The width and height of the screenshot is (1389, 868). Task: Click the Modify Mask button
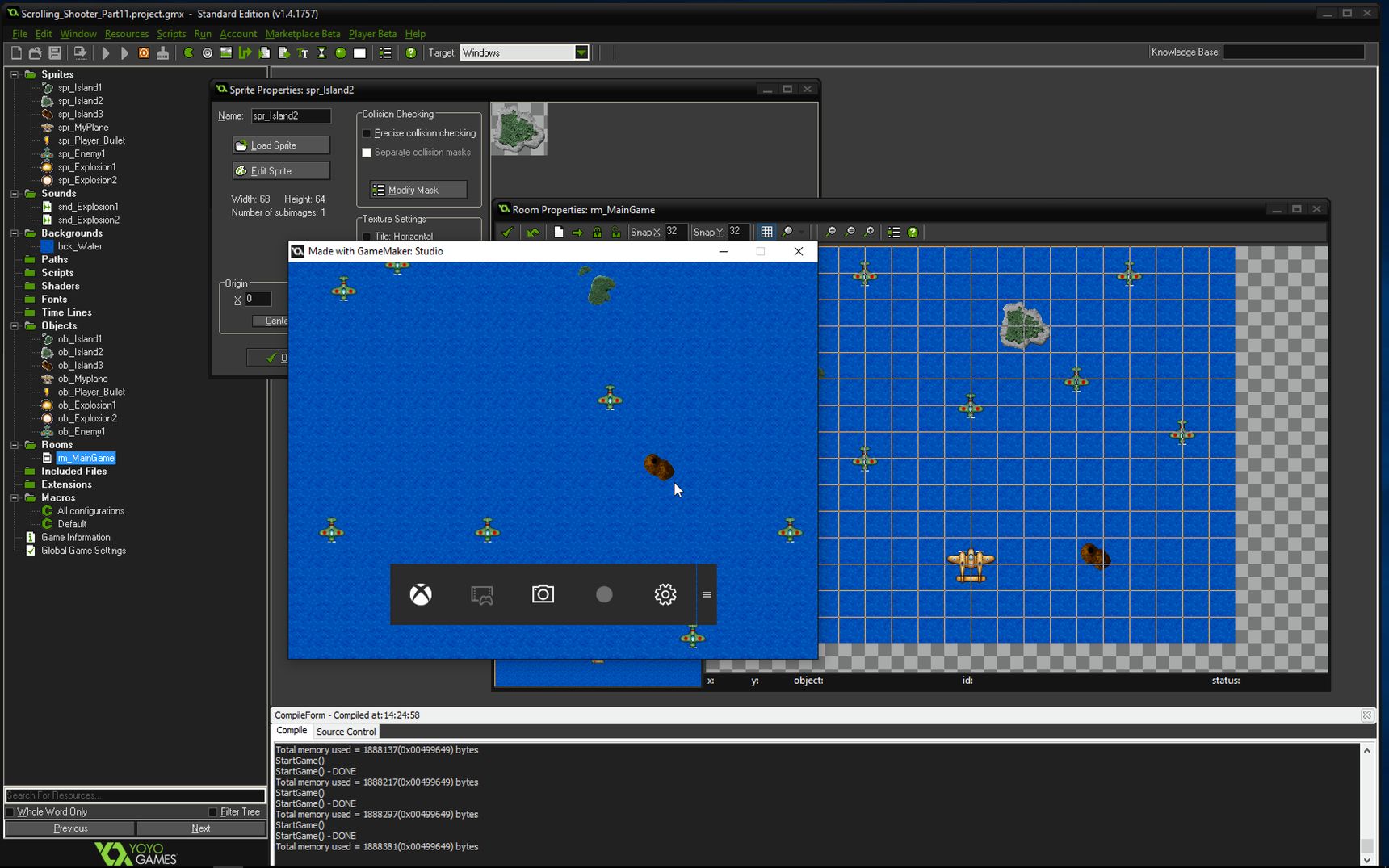click(x=418, y=191)
